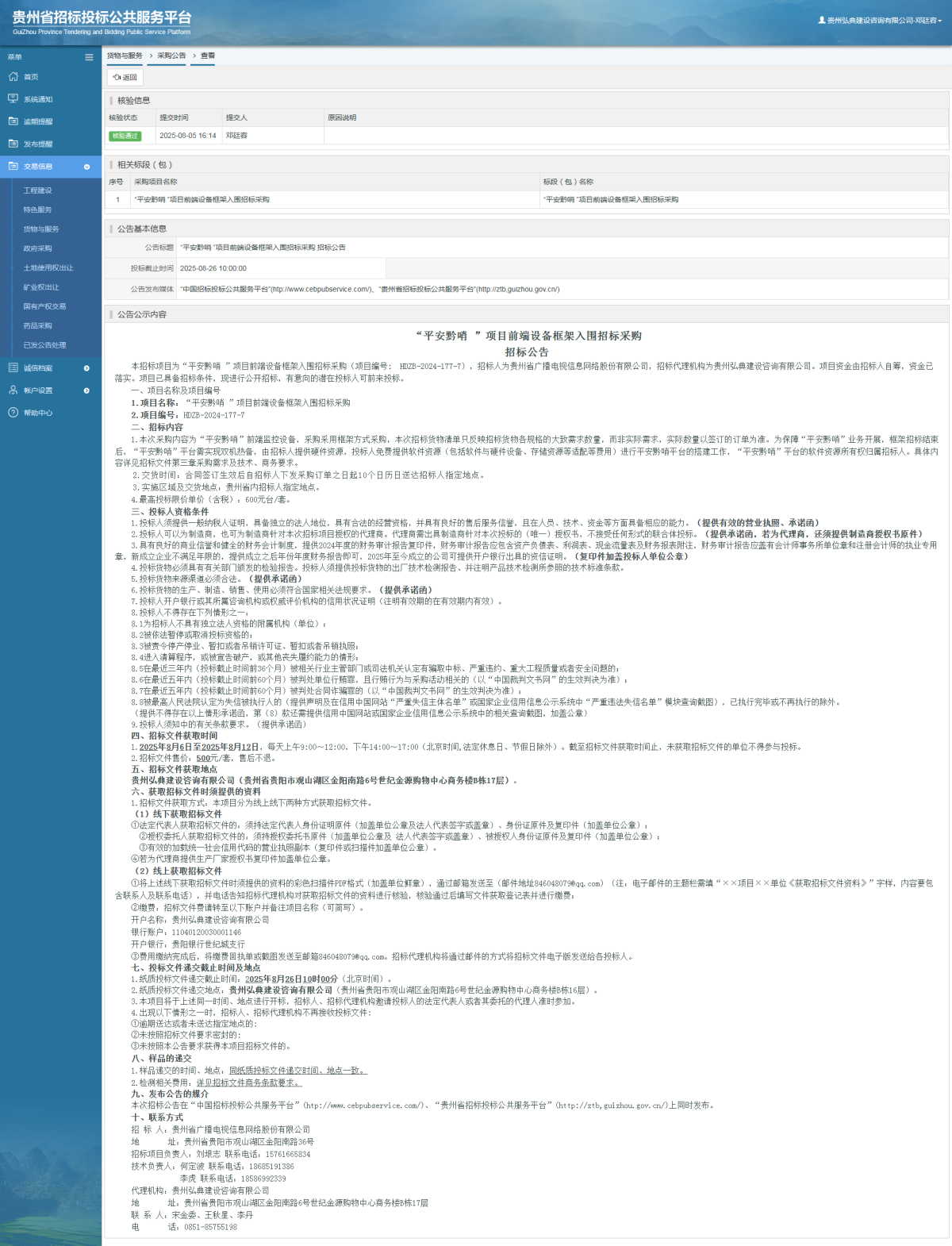The width and height of the screenshot is (952, 1246).
Task: Open 已发公告处理 submenu item
Action: tap(44, 345)
